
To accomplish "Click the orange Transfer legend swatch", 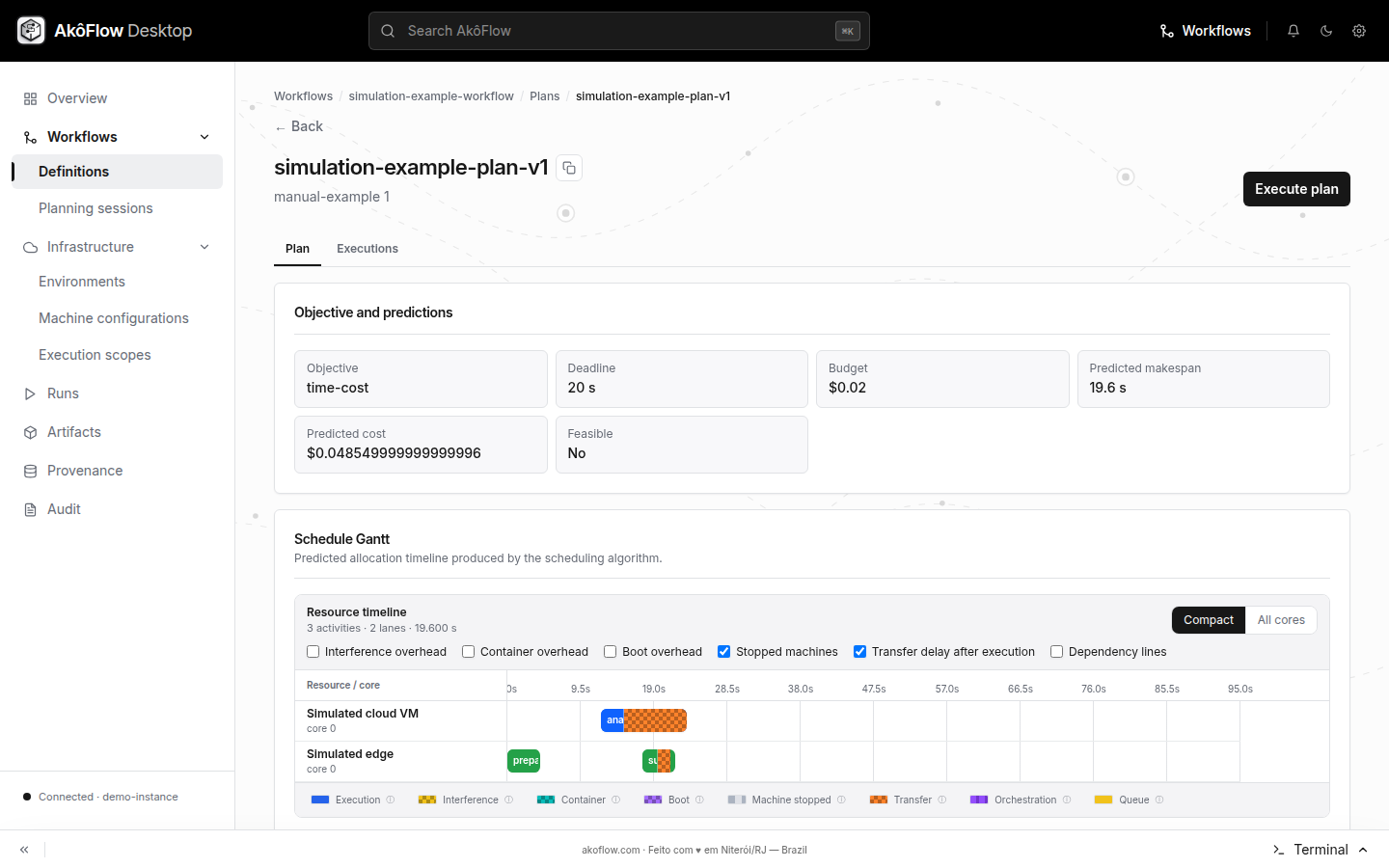I will coord(879,800).
